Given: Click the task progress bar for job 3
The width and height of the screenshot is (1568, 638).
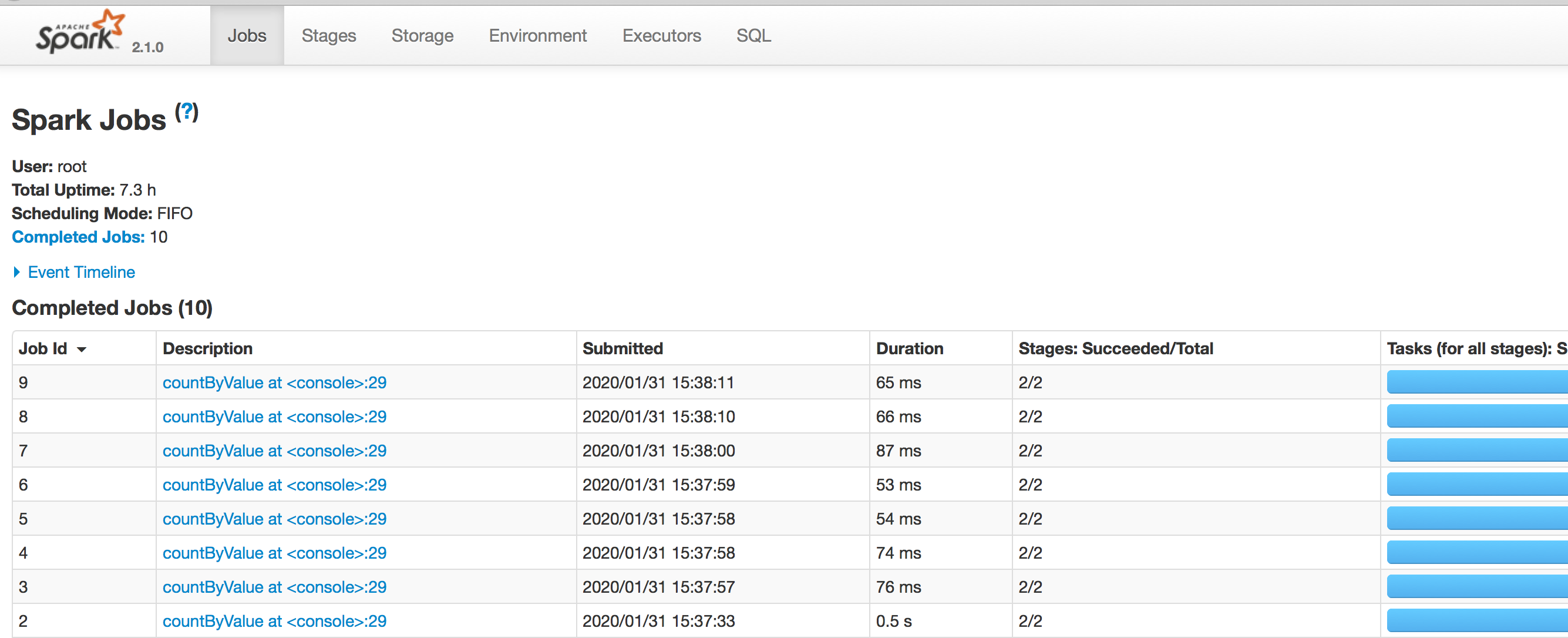Looking at the screenshot, I should coord(1476,587).
